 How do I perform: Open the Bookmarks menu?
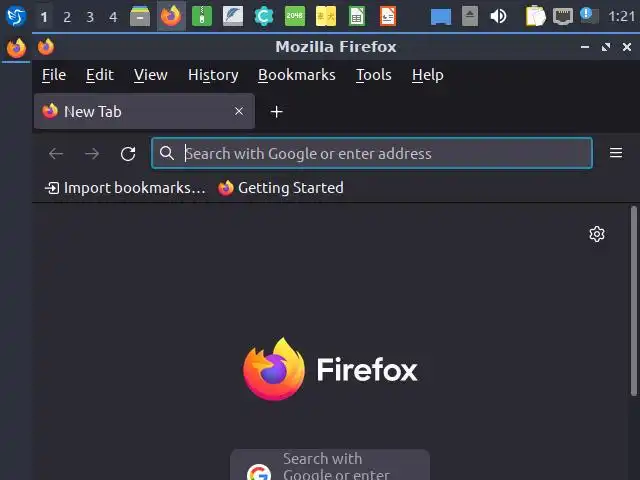(x=297, y=75)
